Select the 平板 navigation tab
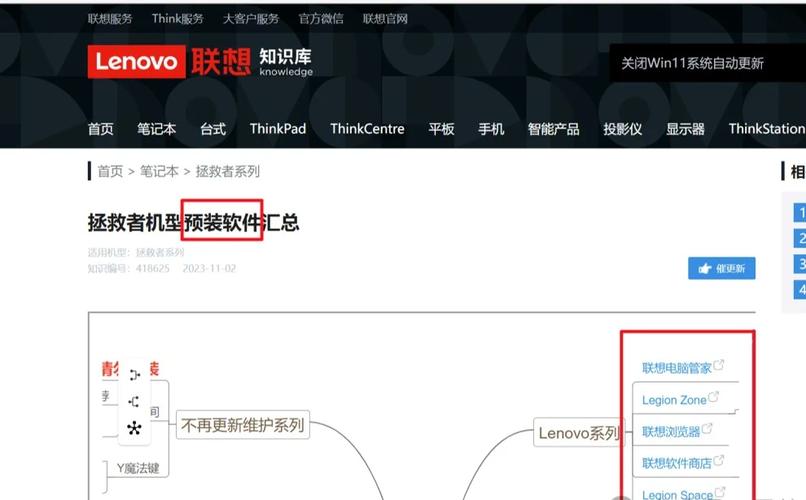Screen dimensions: 806x500 point(441,128)
